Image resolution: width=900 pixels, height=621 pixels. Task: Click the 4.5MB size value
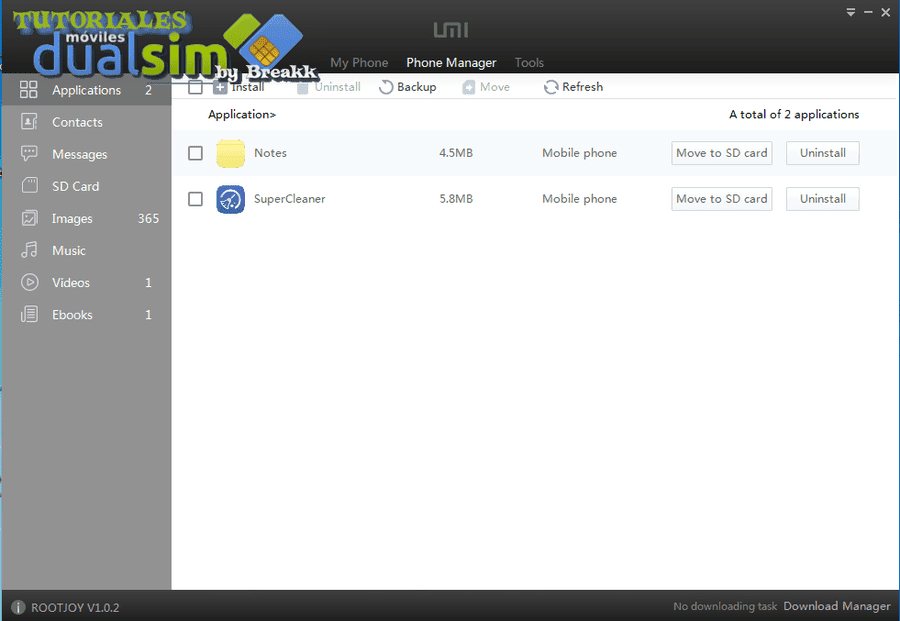tap(456, 153)
